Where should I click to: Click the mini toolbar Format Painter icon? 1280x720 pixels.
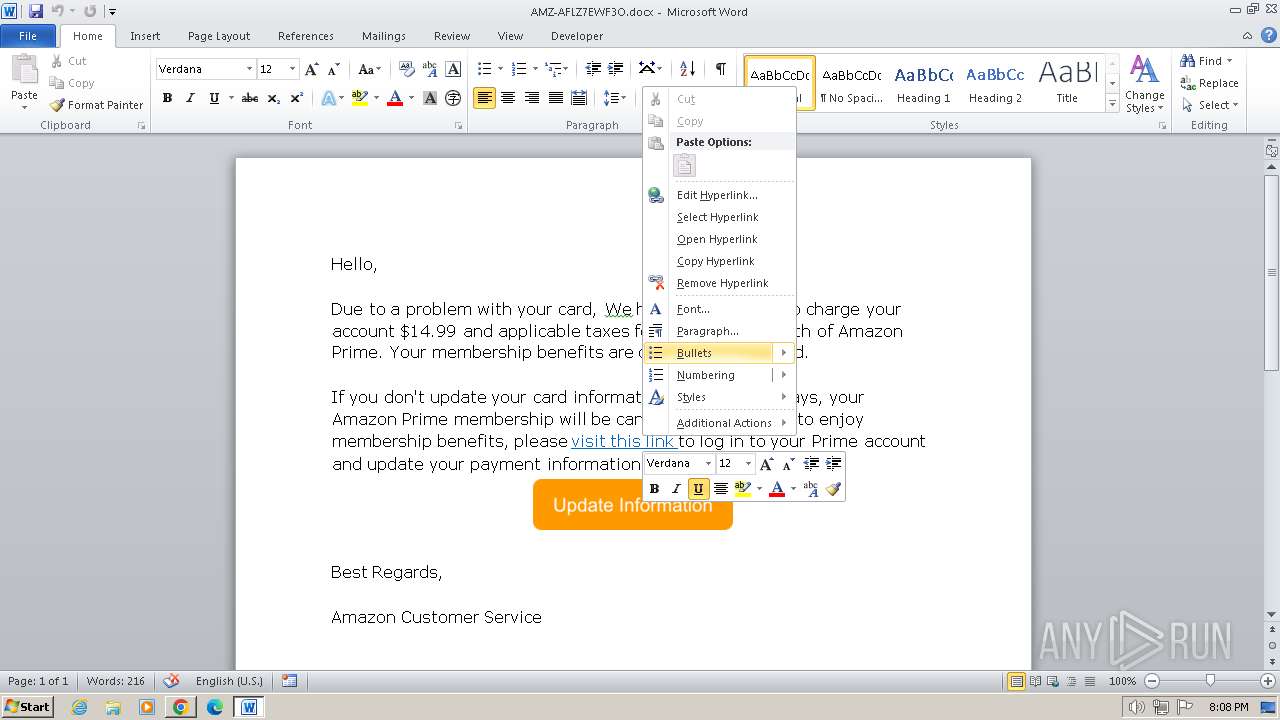pos(833,489)
